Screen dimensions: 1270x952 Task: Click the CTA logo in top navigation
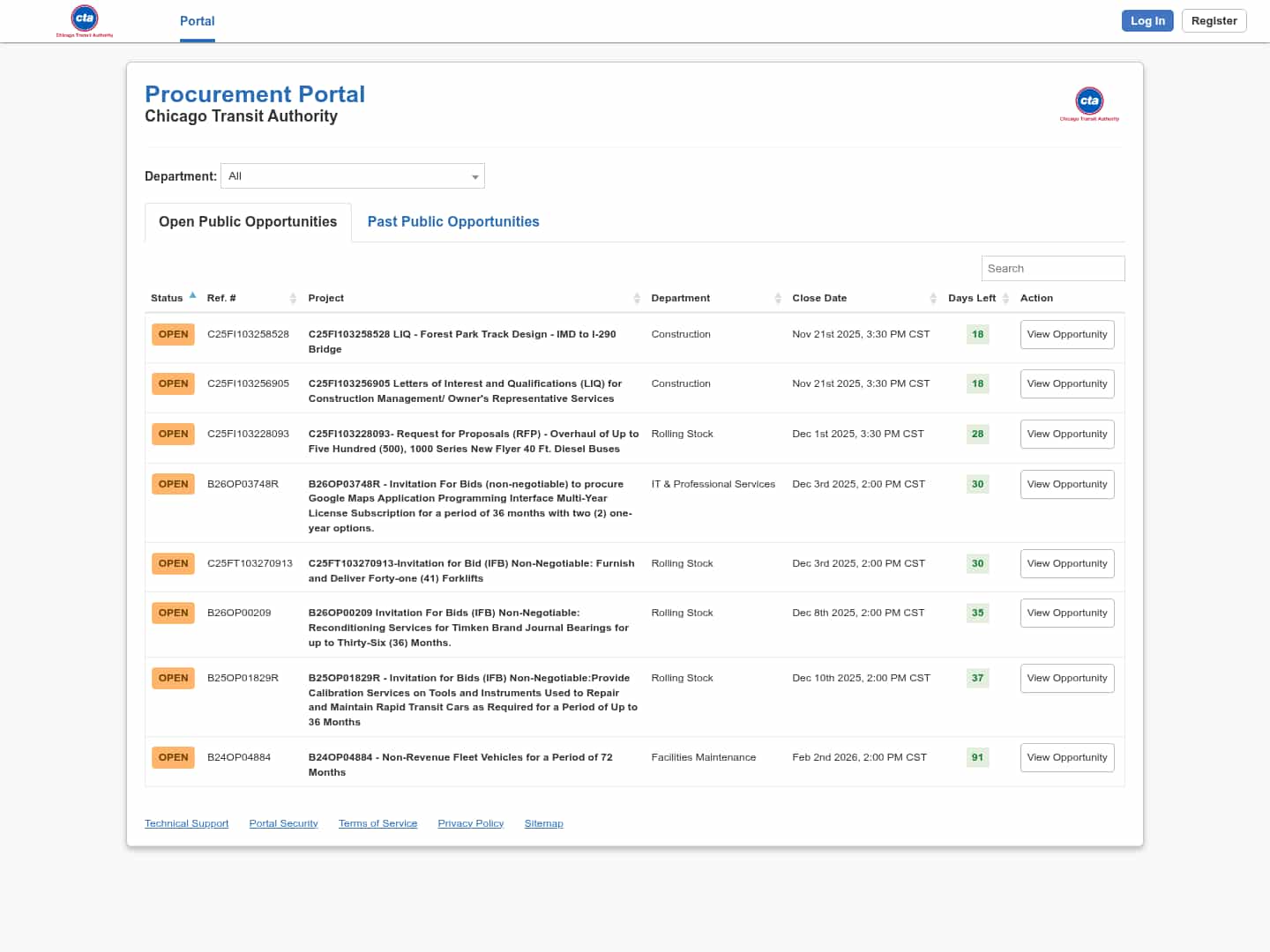click(x=85, y=21)
